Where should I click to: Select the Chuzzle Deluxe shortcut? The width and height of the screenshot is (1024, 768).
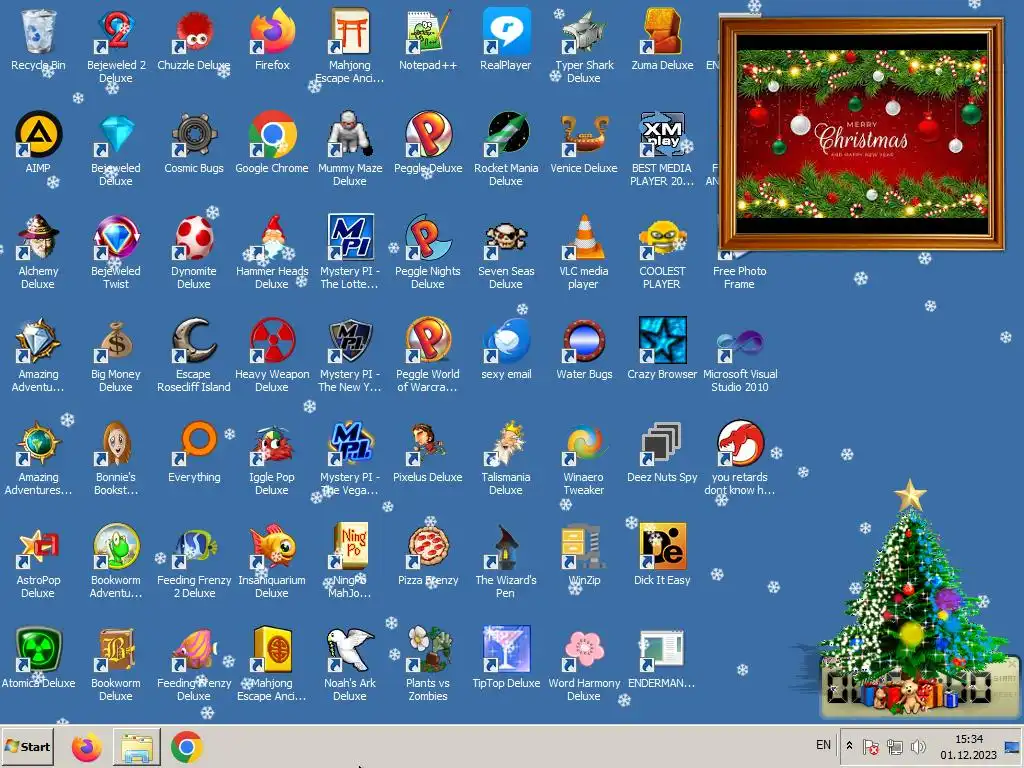tap(193, 31)
